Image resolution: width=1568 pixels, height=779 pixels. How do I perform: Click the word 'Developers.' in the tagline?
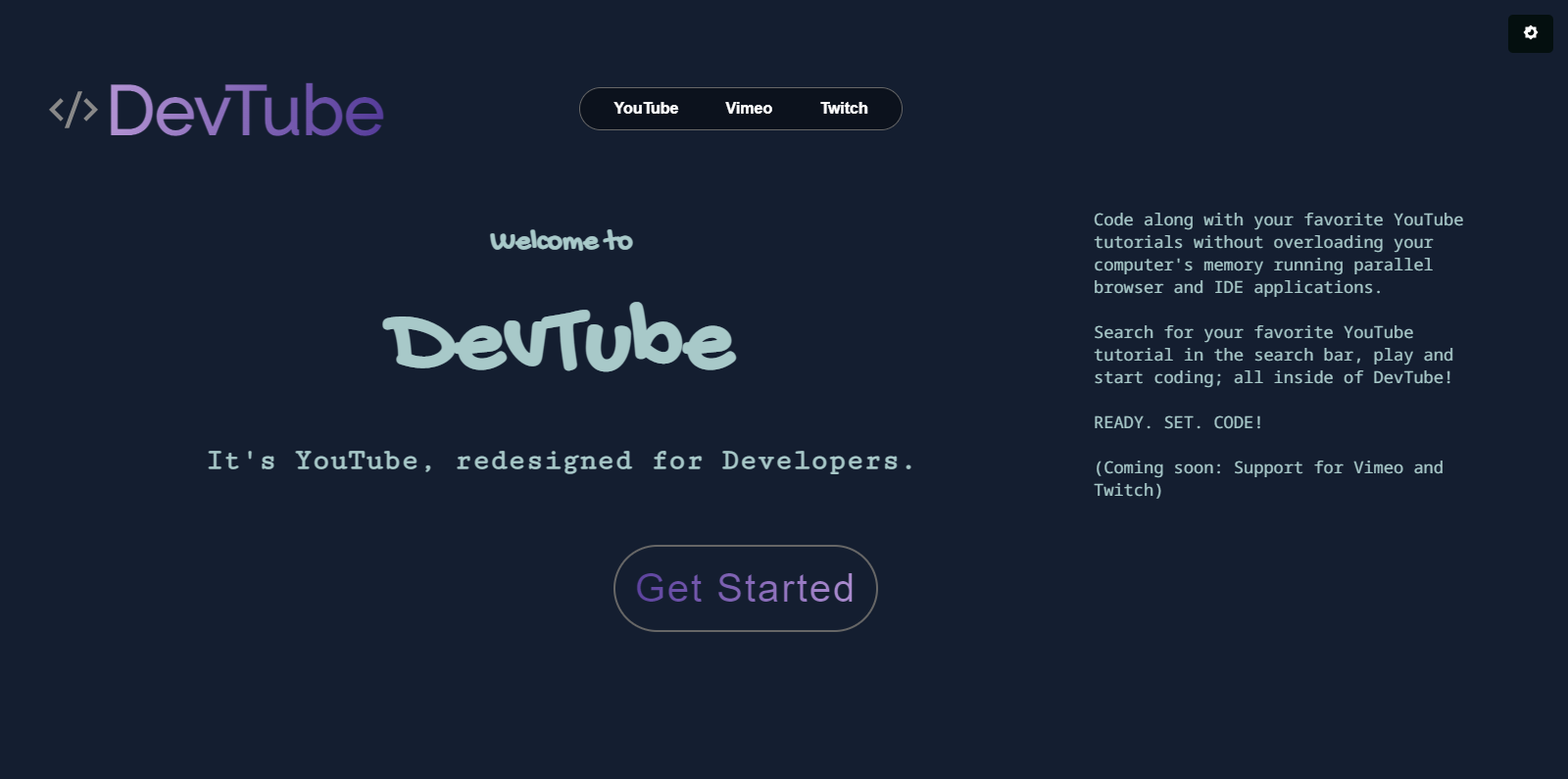[817, 461]
